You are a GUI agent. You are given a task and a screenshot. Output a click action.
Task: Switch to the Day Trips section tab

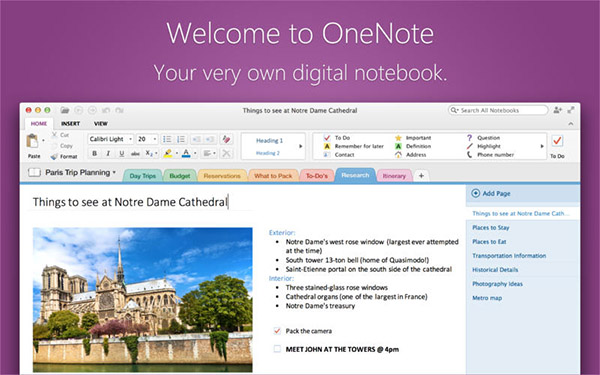click(142, 176)
